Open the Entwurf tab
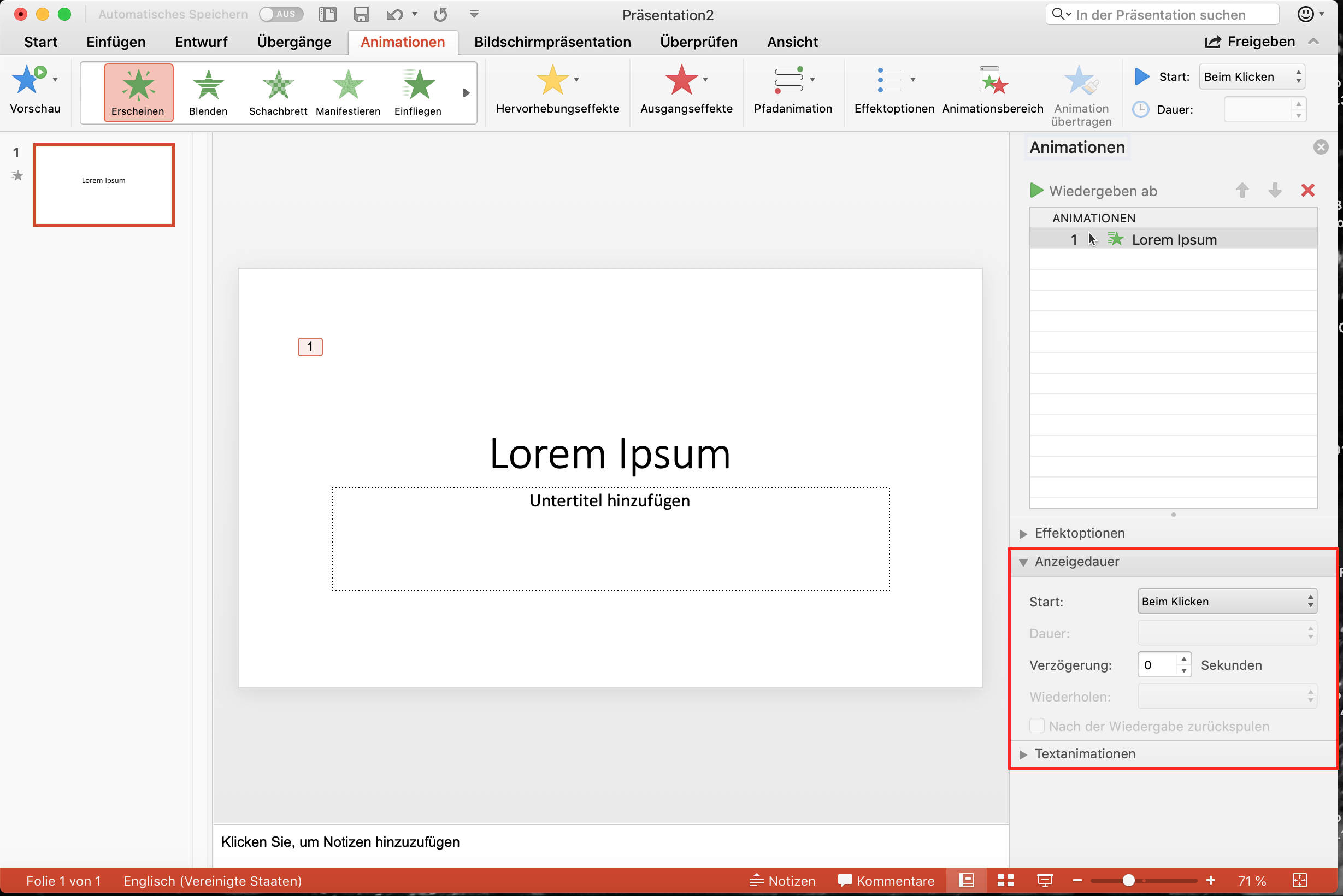 201,42
